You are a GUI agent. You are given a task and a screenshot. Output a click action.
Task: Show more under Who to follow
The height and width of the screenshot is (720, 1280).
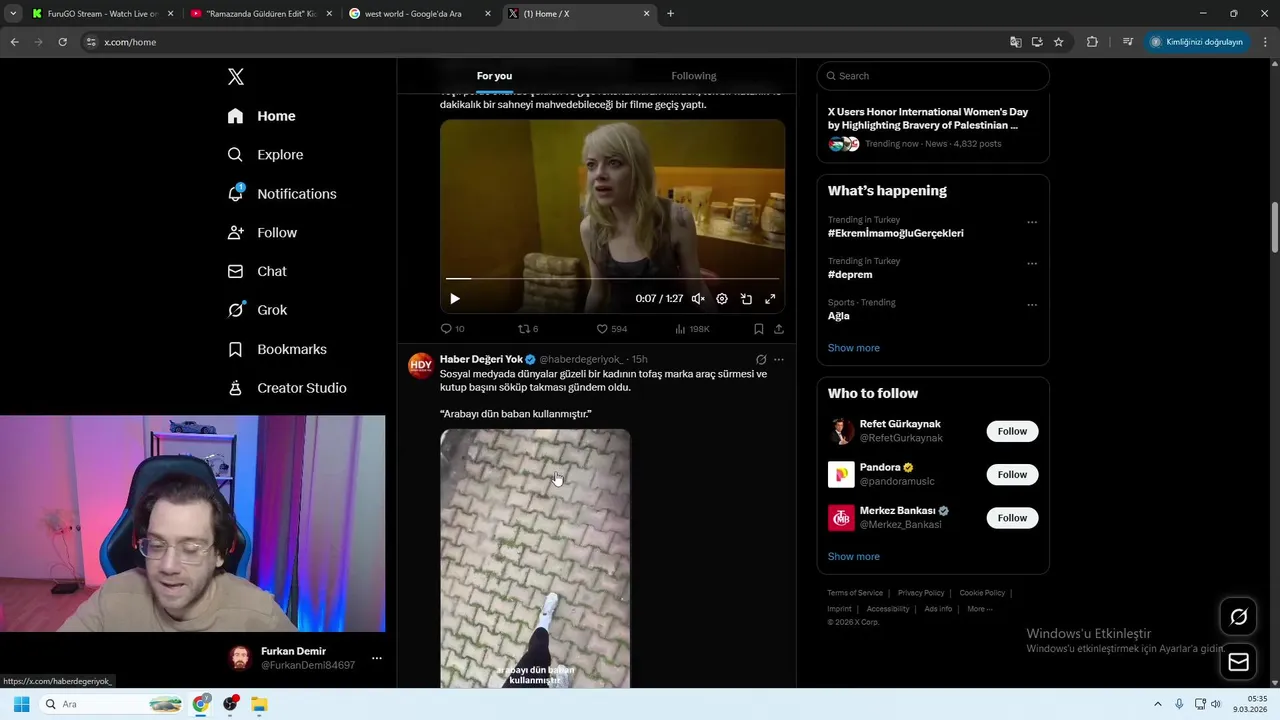click(x=853, y=557)
